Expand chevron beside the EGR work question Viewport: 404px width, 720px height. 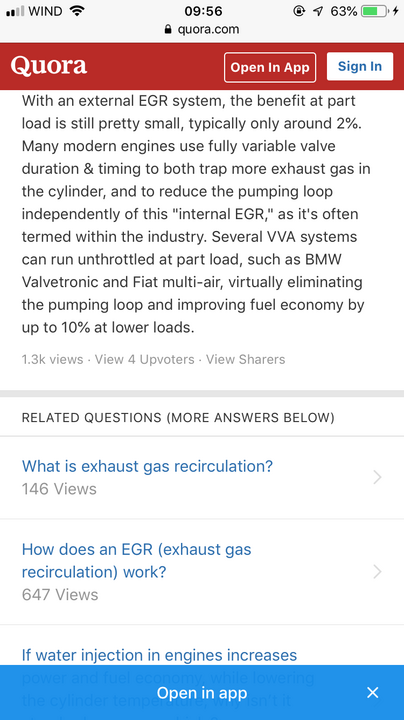377,572
